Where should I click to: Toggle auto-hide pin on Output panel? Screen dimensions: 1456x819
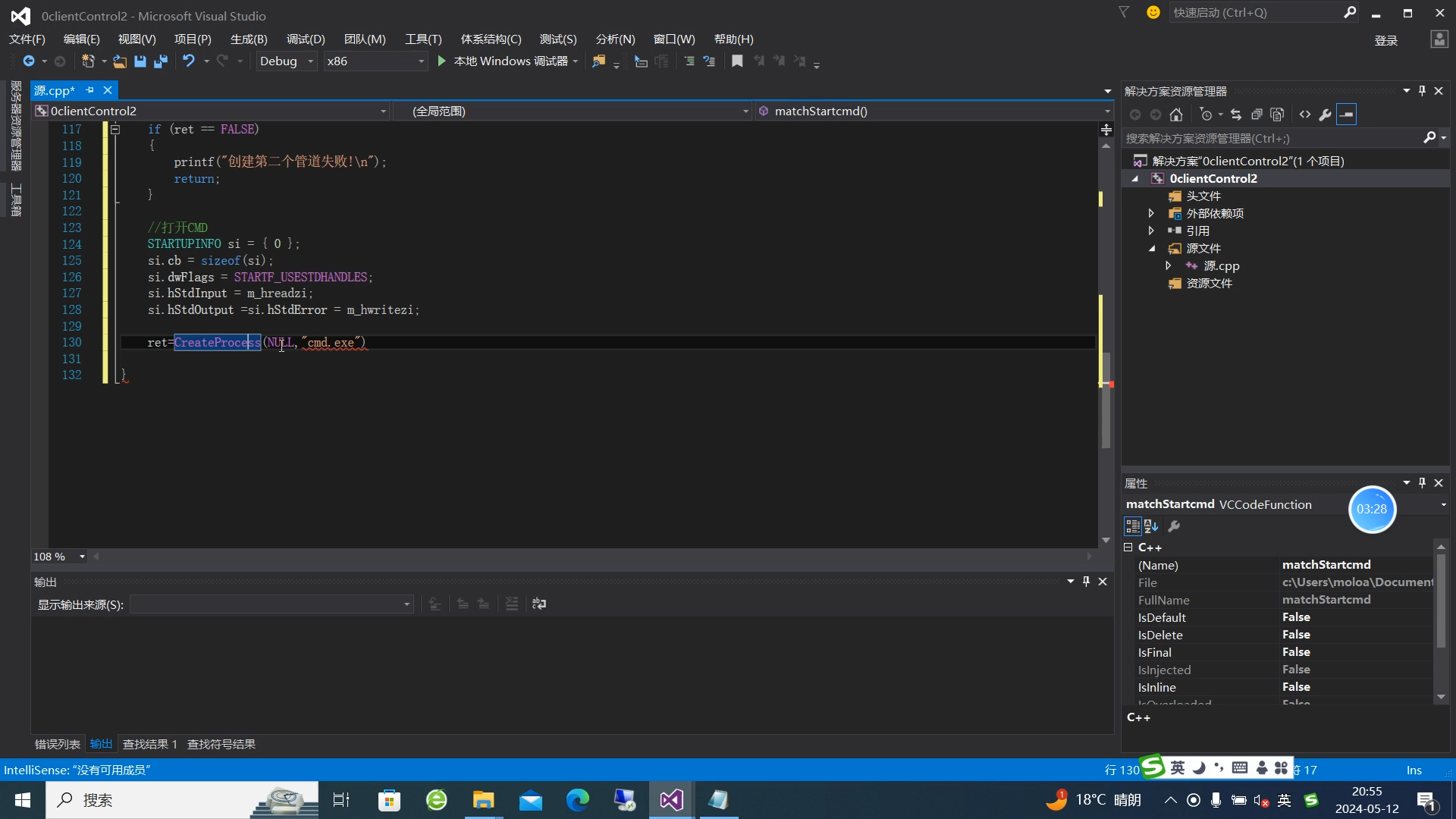pos(1086,582)
